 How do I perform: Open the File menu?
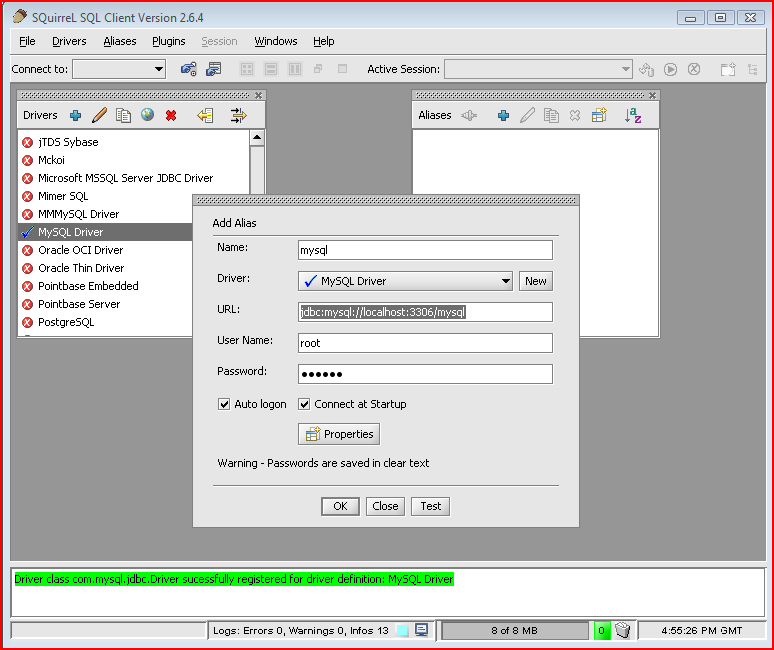pyautogui.click(x=27, y=41)
